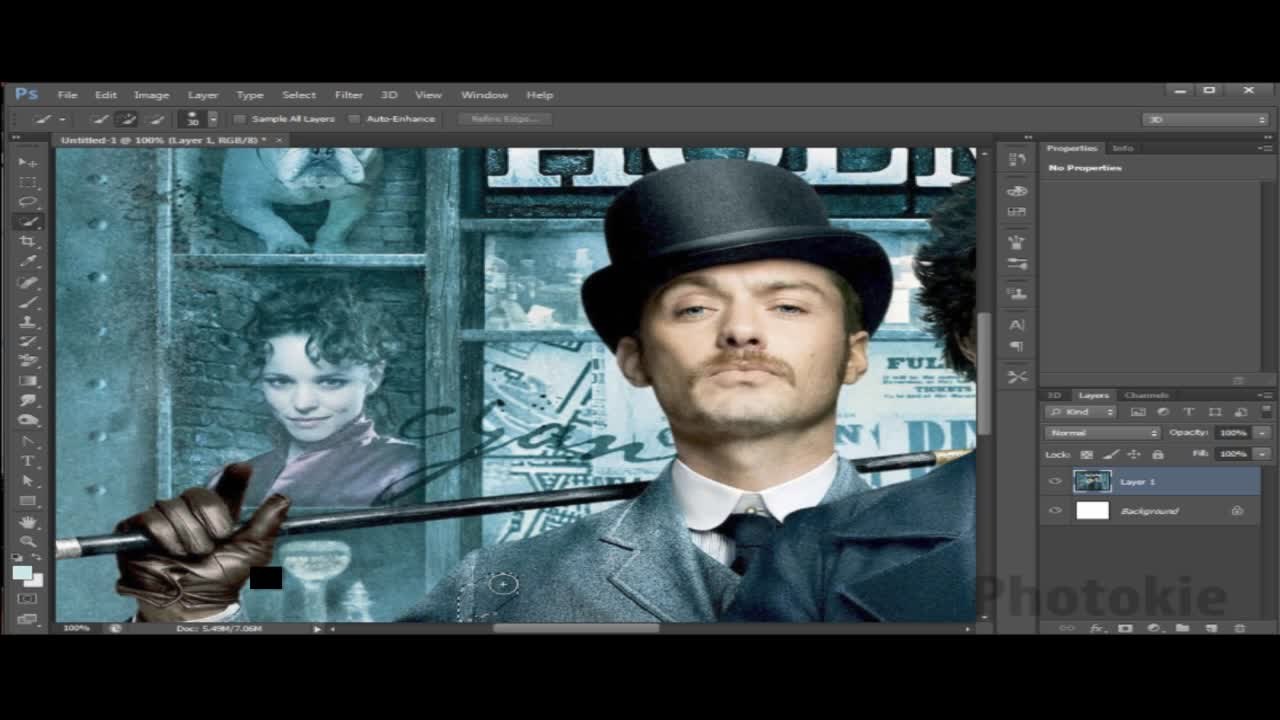Click the Refine Edge button
This screenshot has height=720, width=1280.
(x=505, y=119)
